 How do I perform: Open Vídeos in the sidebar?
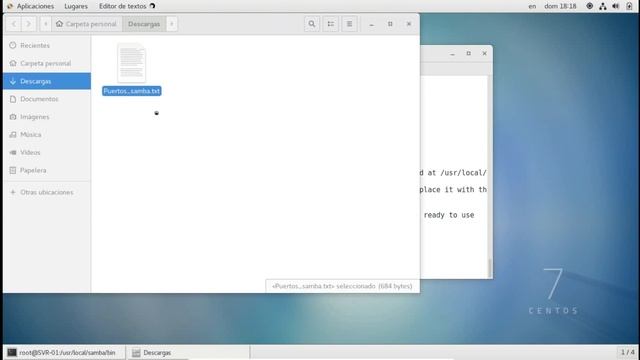click(x=47, y=152)
